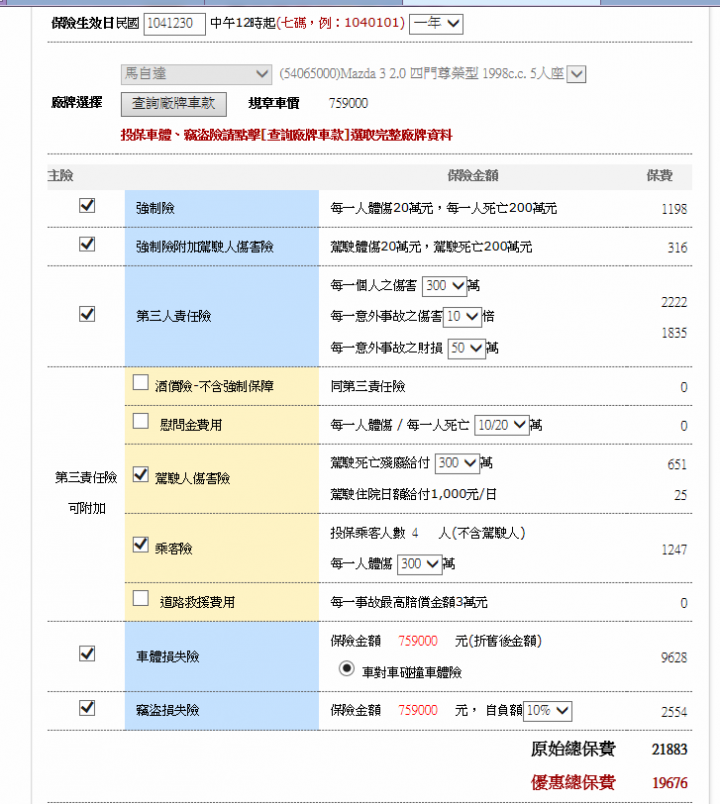Select 車對車碰撞車體險 radio button
The height and width of the screenshot is (804, 720).
click(x=347, y=669)
